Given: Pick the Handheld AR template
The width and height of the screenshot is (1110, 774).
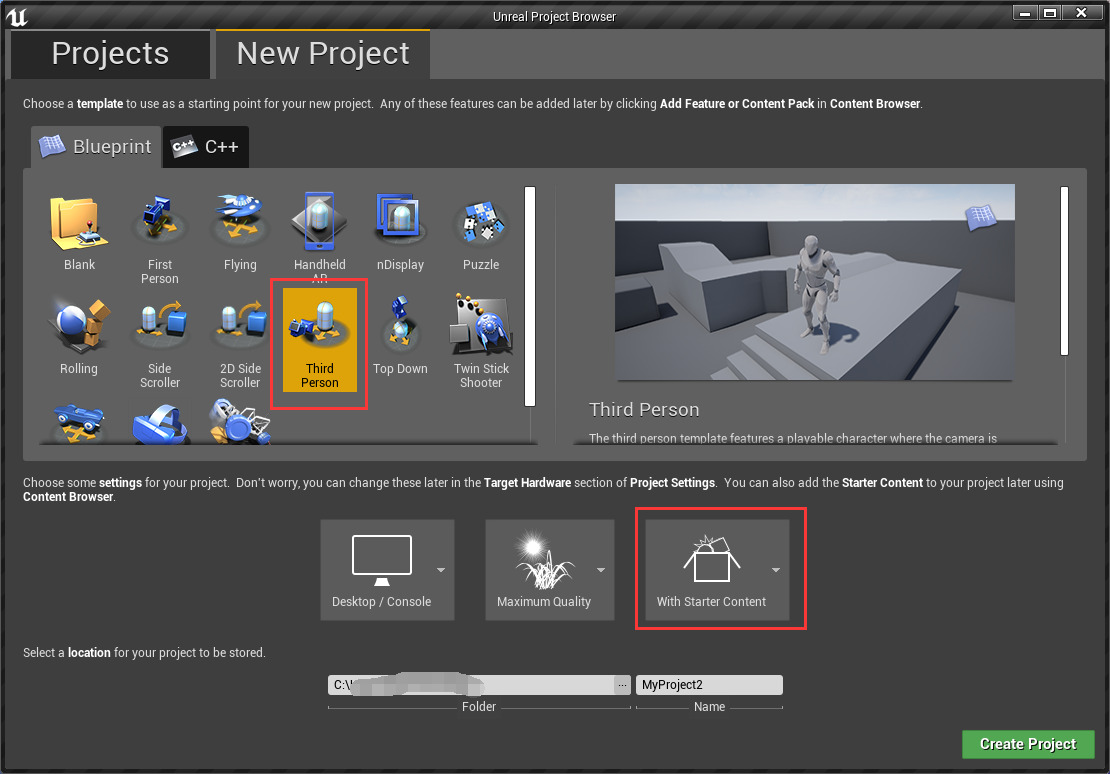Looking at the screenshot, I should click(319, 237).
